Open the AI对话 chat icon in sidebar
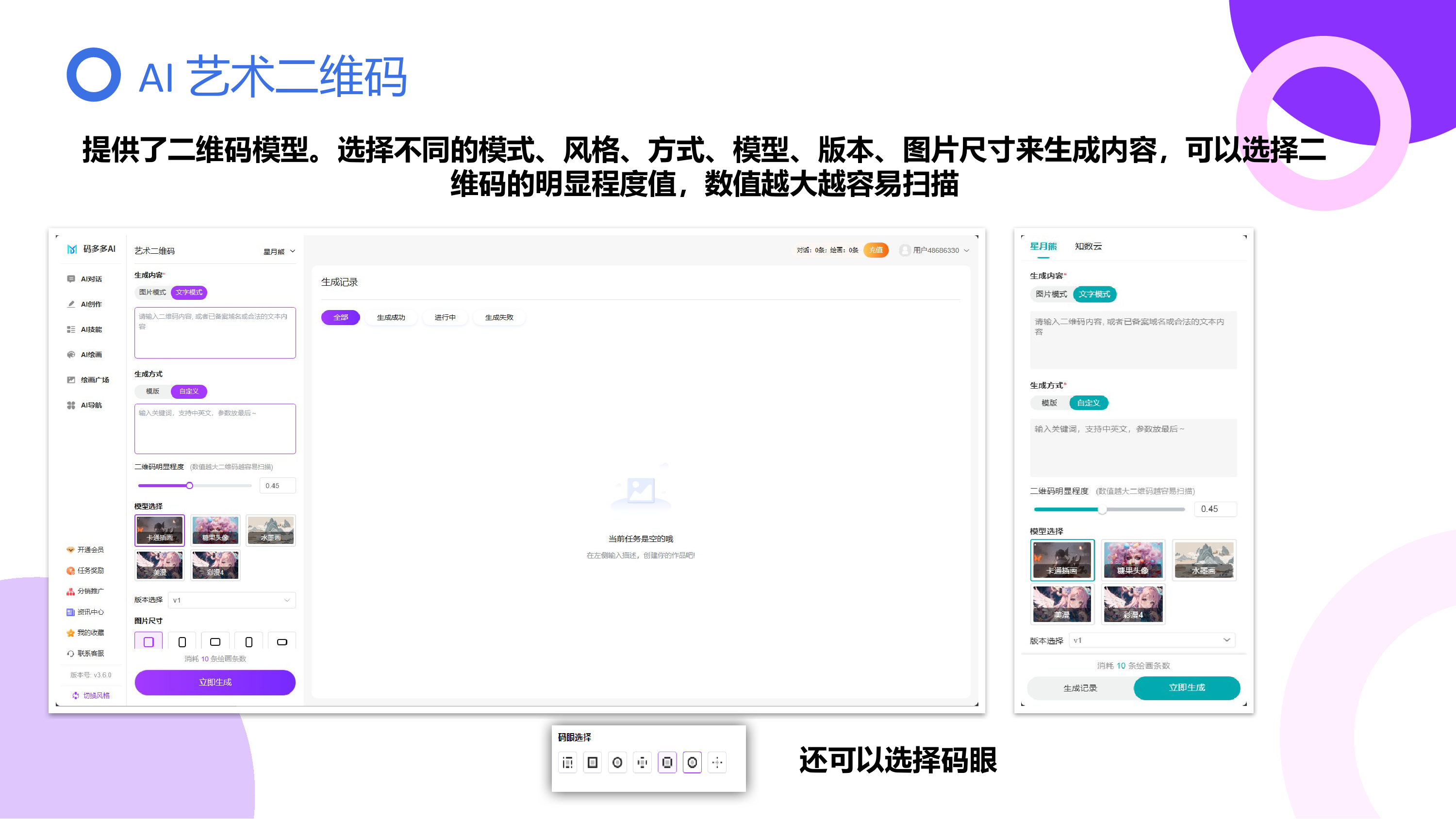Image resolution: width=1456 pixels, height=819 pixels. point(71,279)
